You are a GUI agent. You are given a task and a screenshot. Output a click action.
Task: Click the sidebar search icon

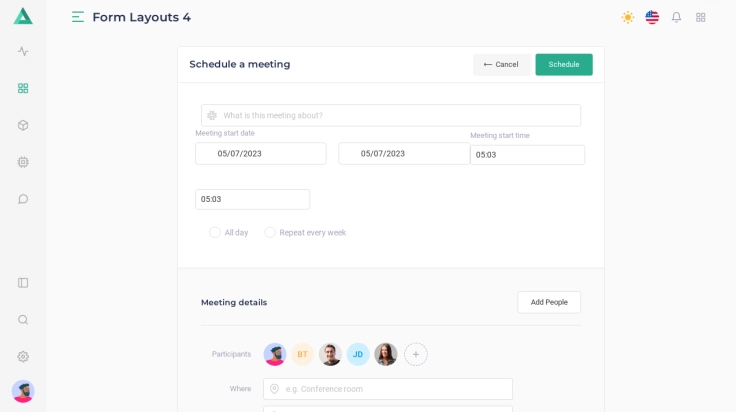[x=23, y=320]
